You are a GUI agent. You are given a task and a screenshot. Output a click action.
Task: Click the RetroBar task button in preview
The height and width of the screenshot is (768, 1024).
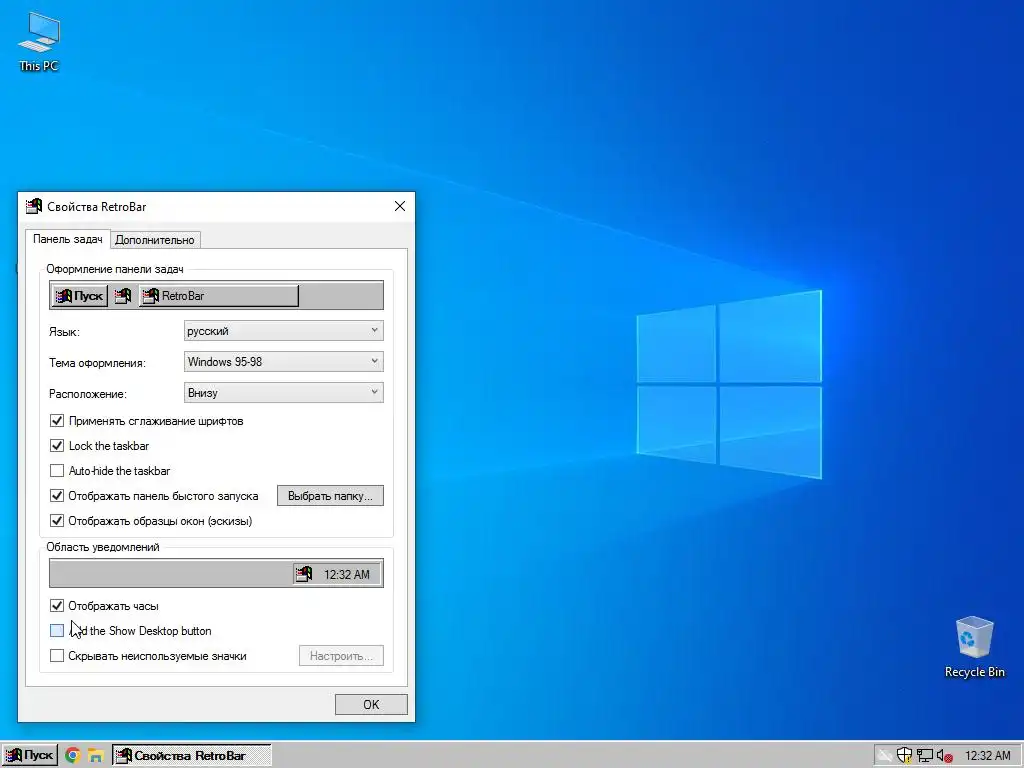(x=219, y=296)
